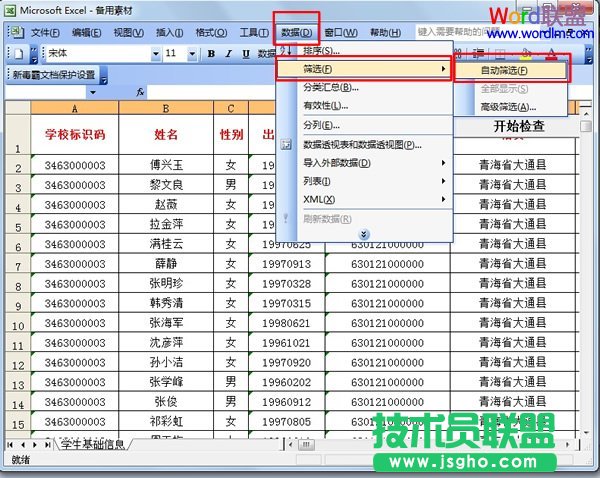Go to first sheet using the tab navigation arrow
The image size is (600, 478).
click(x=11, y=443)
